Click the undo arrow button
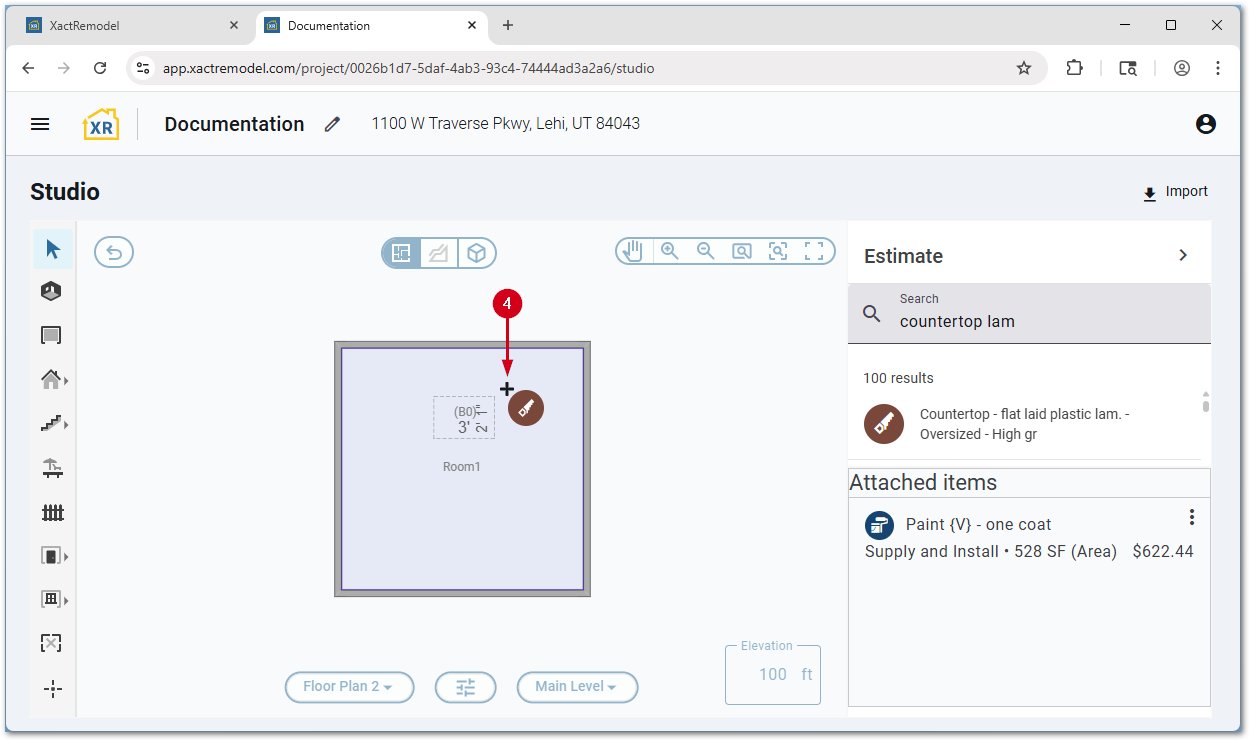The height and width of the screenshot is (741, 1250). click(x=114, y=252)
